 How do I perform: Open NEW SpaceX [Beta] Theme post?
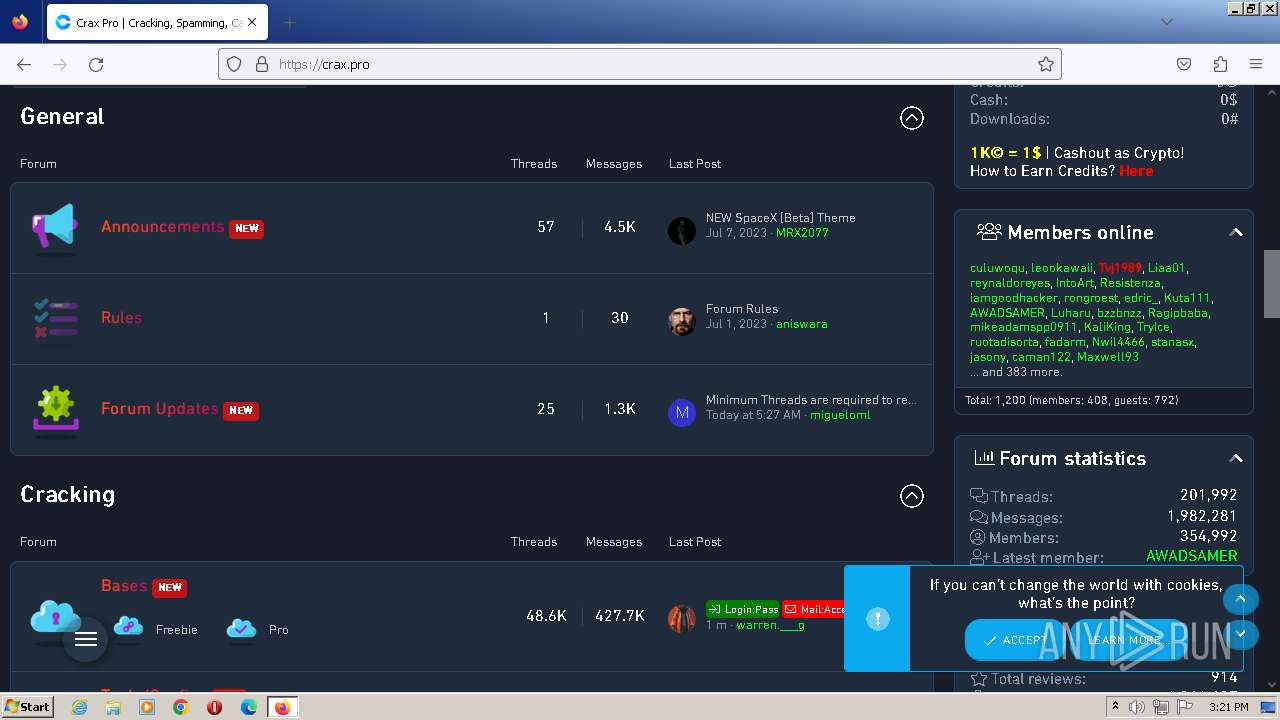780,218
